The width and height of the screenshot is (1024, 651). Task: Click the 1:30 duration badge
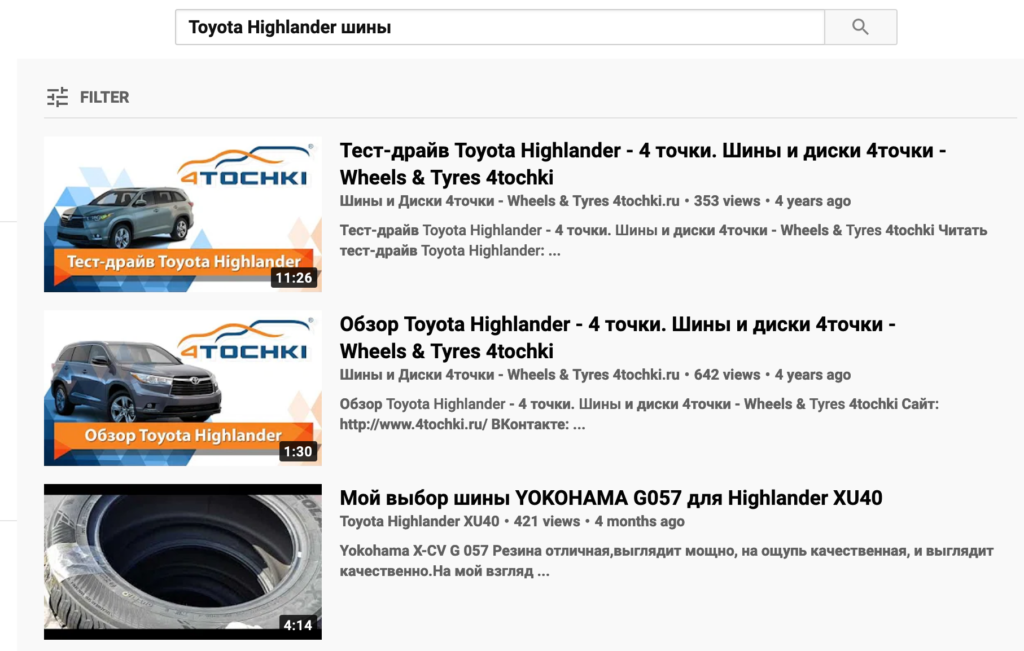point(298,452)
